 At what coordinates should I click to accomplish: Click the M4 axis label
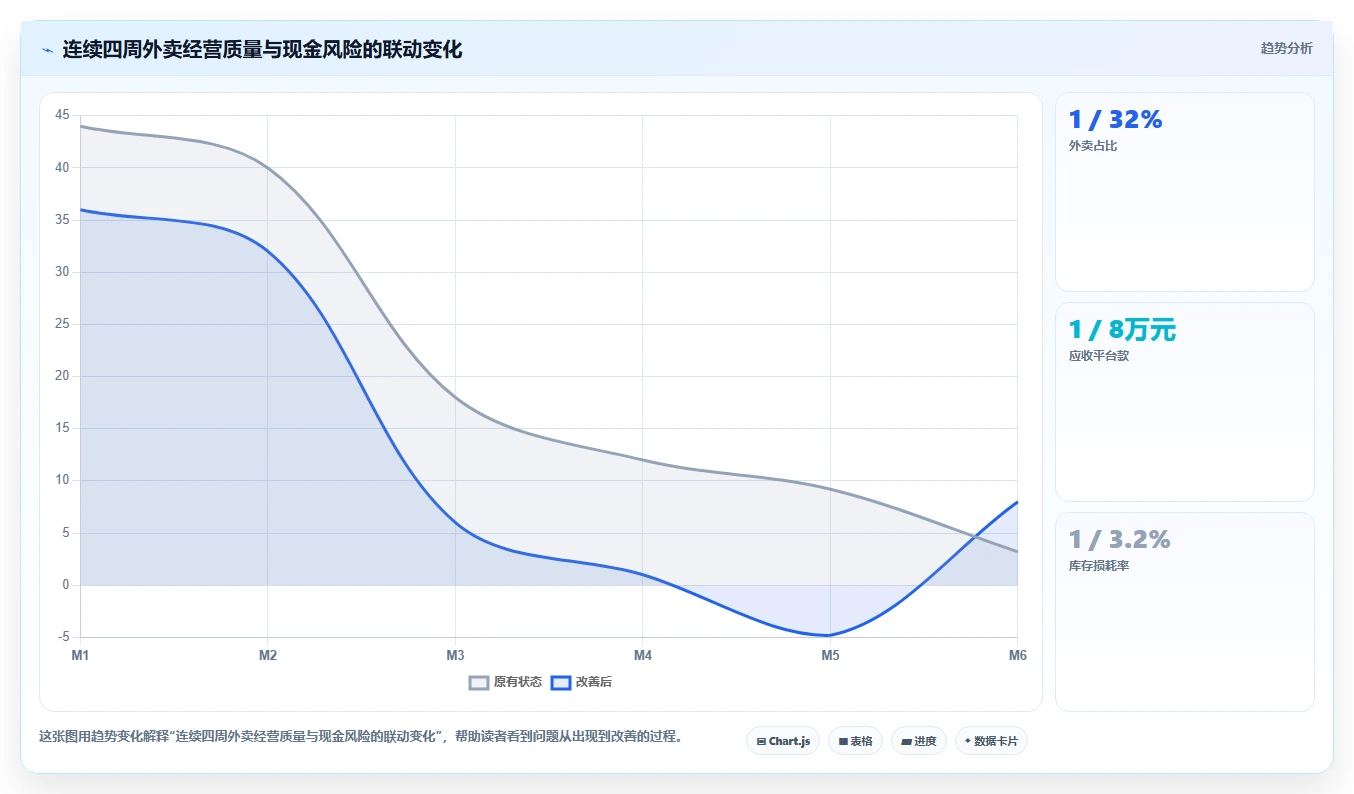tap(643, 655)
